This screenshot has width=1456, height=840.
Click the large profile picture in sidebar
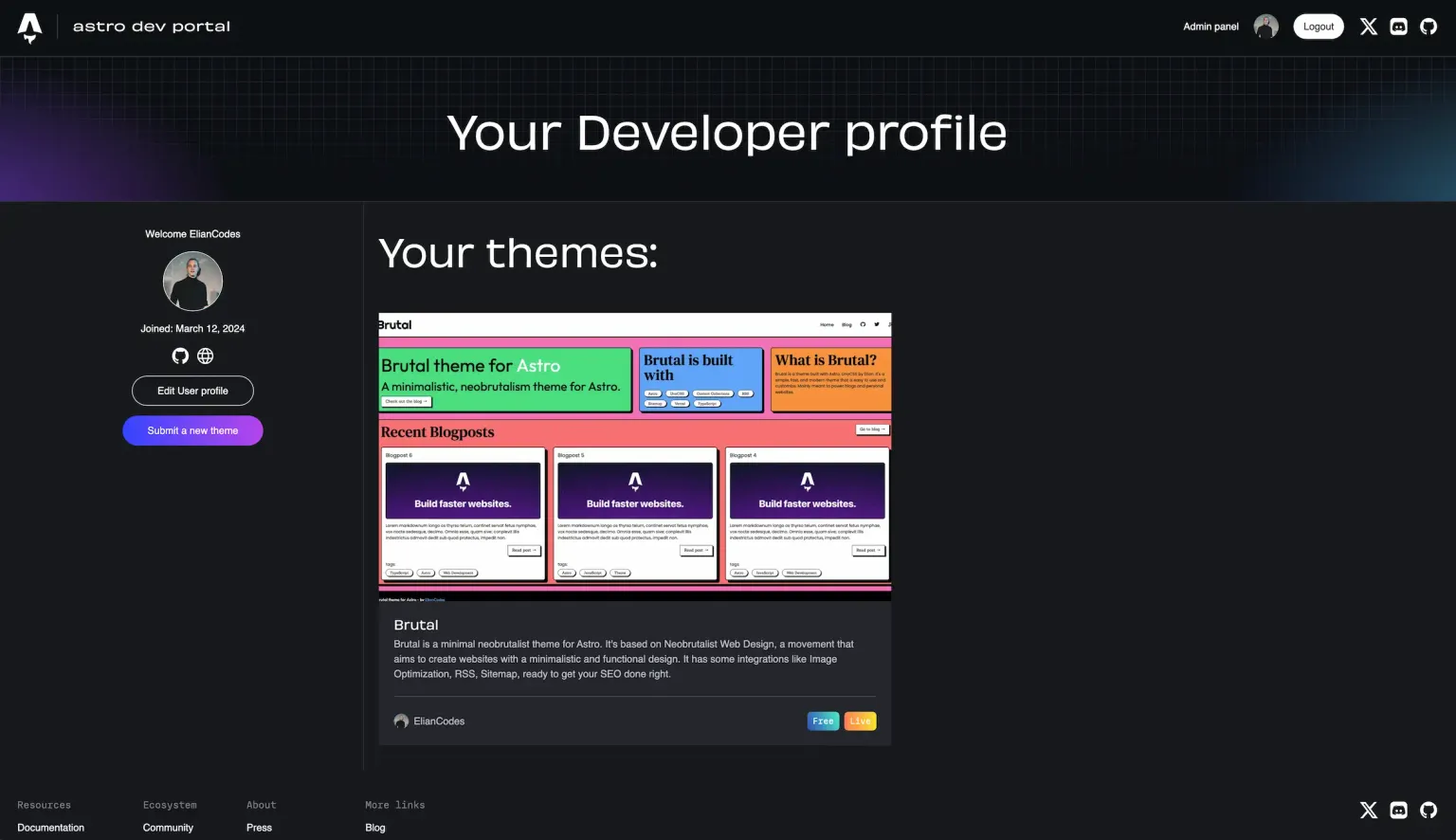coord(192,282)
